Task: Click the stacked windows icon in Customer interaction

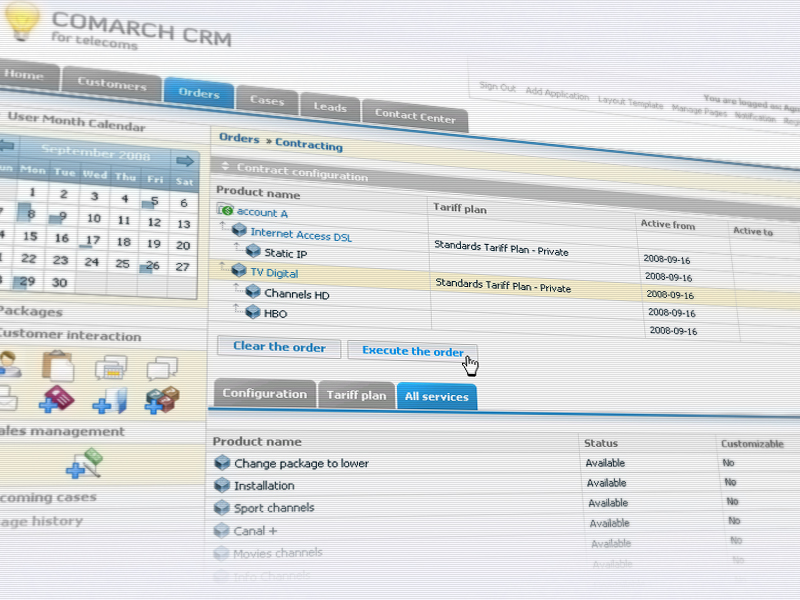Action: (110, 369)
